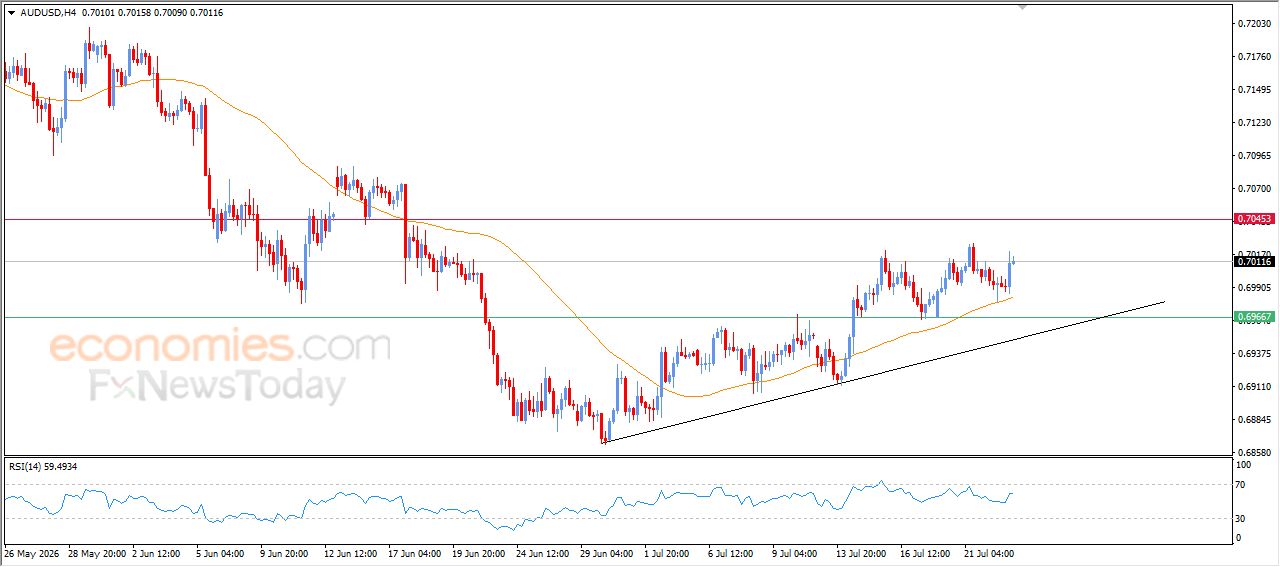The height and width of the screenshot is (567, 1280).
Task: Select the gray chart shift triangle marker
Action: coord(1022,7)
